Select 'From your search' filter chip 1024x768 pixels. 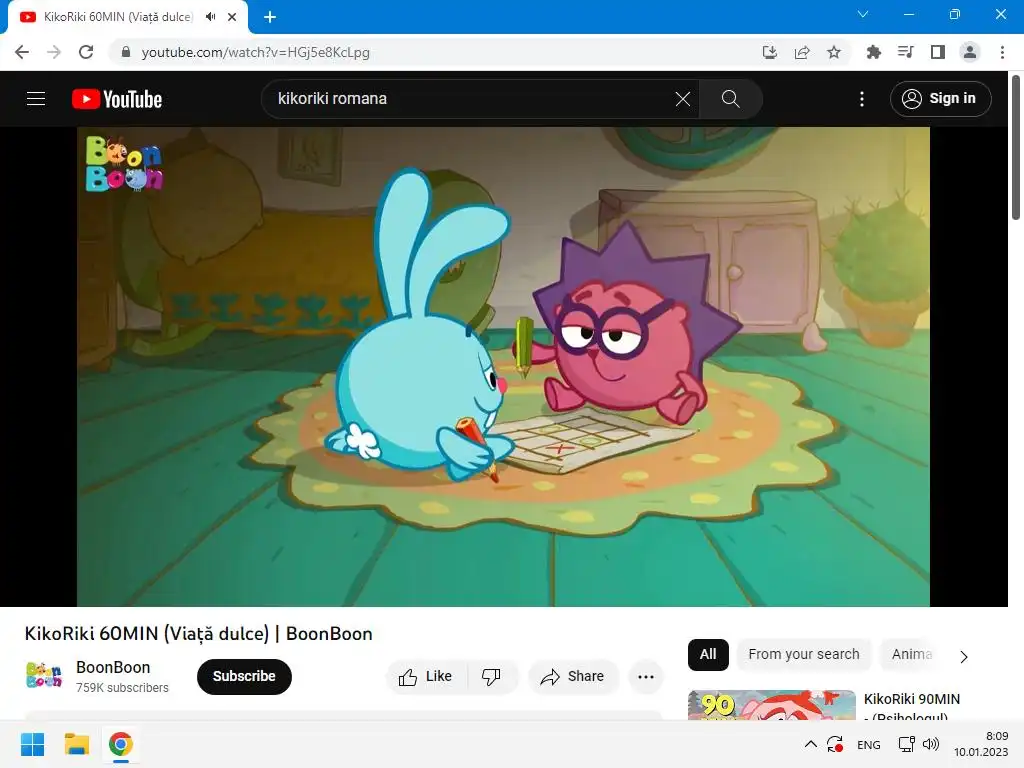803,654
